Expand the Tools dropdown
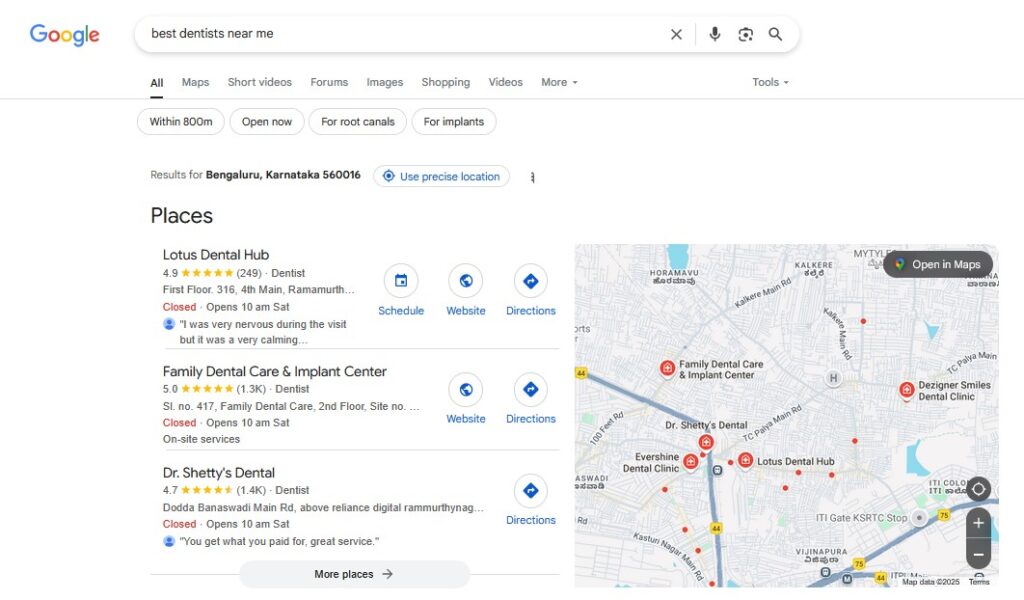This screenshot has height=600, width=1024. pyautogui.click(x=770, y=82)
